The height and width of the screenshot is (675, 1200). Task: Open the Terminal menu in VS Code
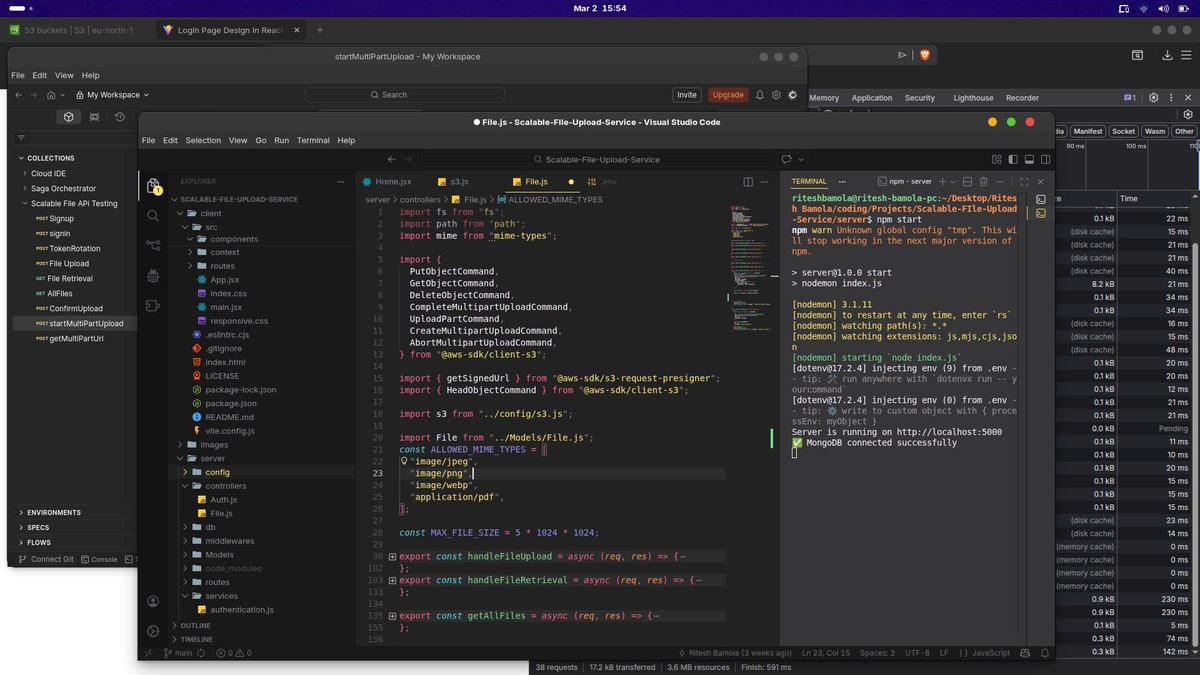(313, 141)
